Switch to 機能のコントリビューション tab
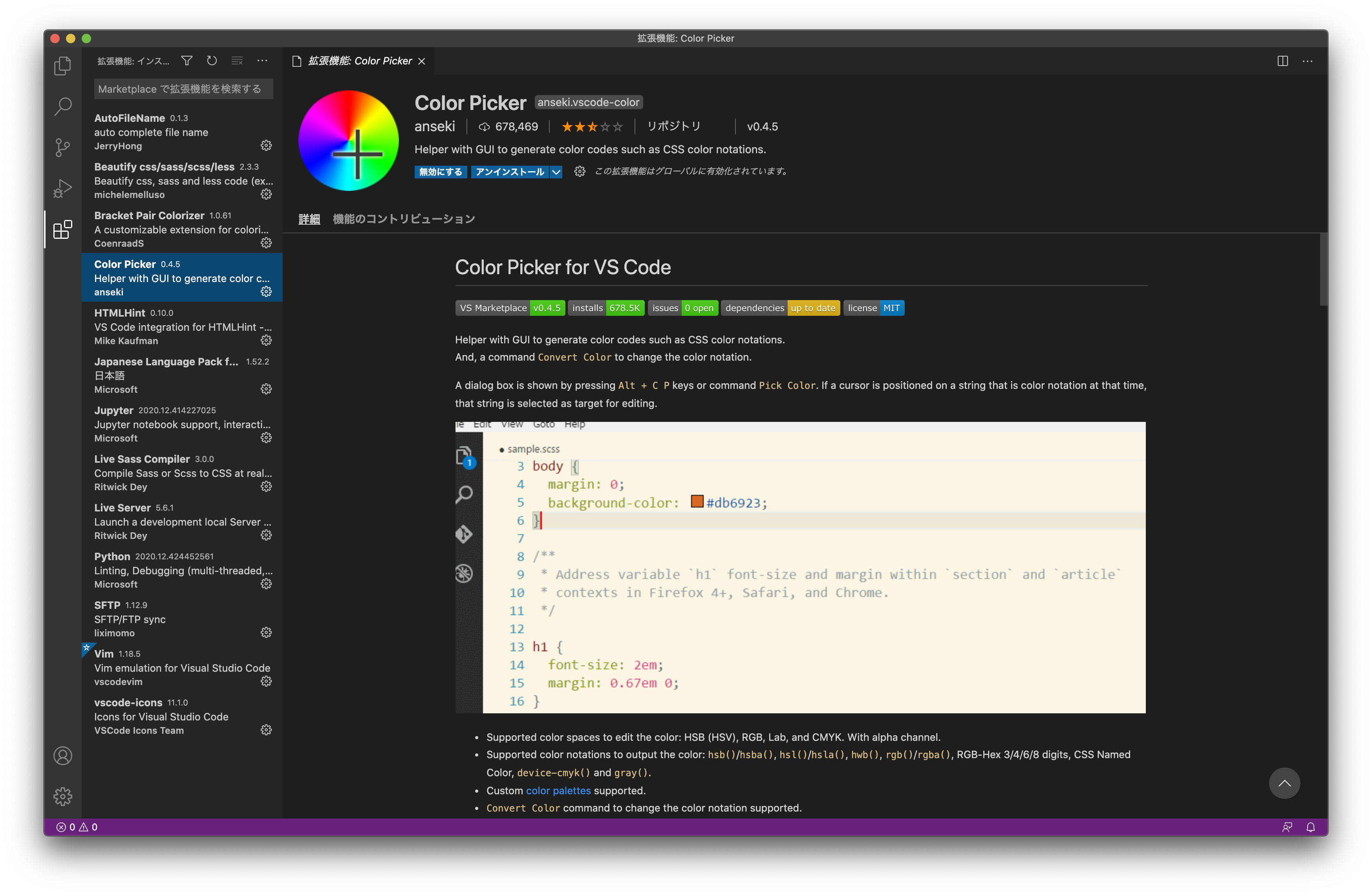The image size is (1372, 894). (x=404, y=219)
